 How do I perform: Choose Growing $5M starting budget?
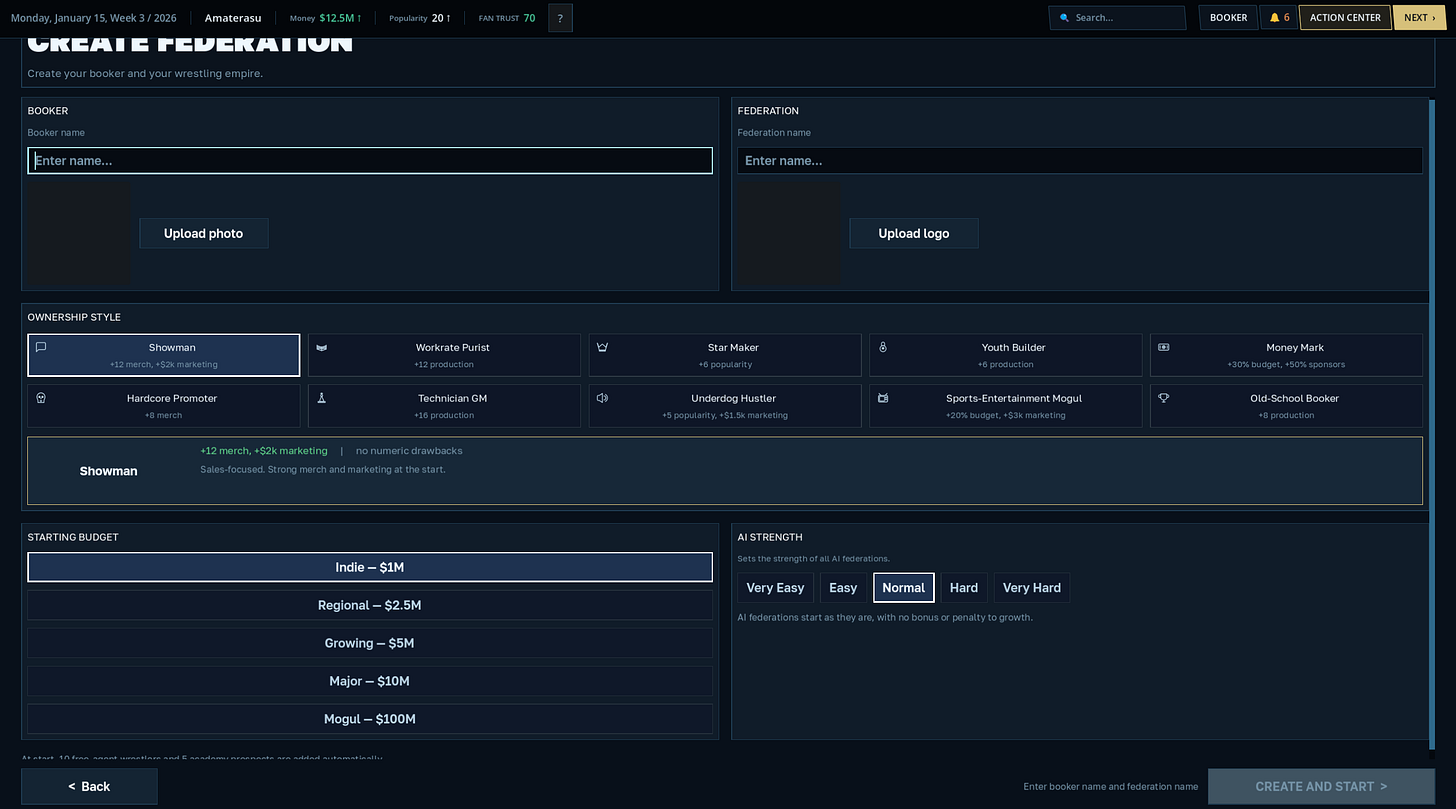(370, 643)
